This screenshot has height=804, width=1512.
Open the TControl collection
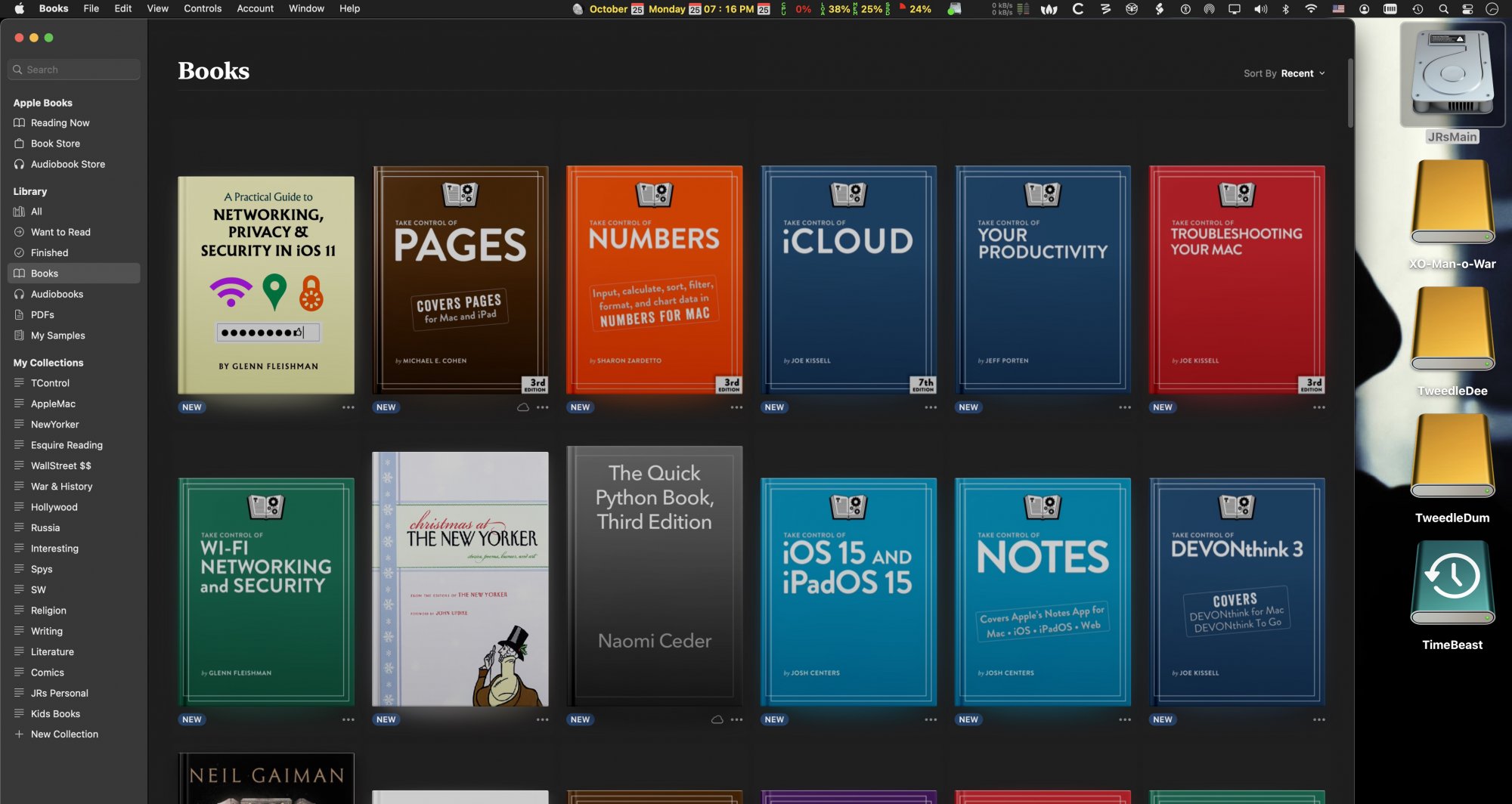pos(50,383)
